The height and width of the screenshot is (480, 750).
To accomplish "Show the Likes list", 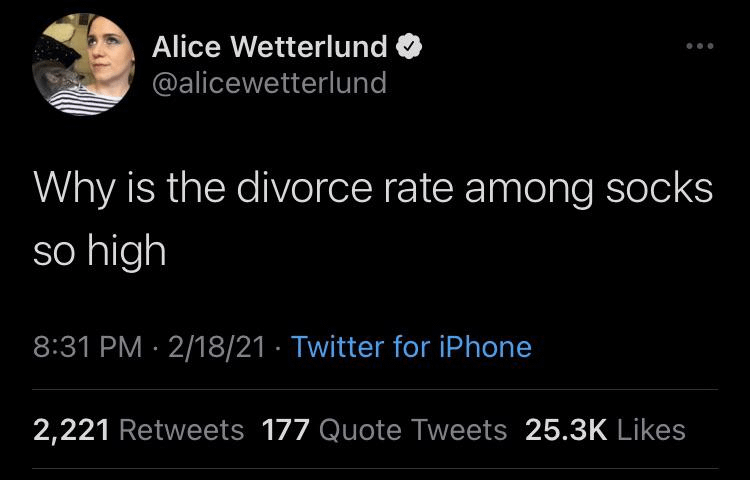I will [651, 429].
